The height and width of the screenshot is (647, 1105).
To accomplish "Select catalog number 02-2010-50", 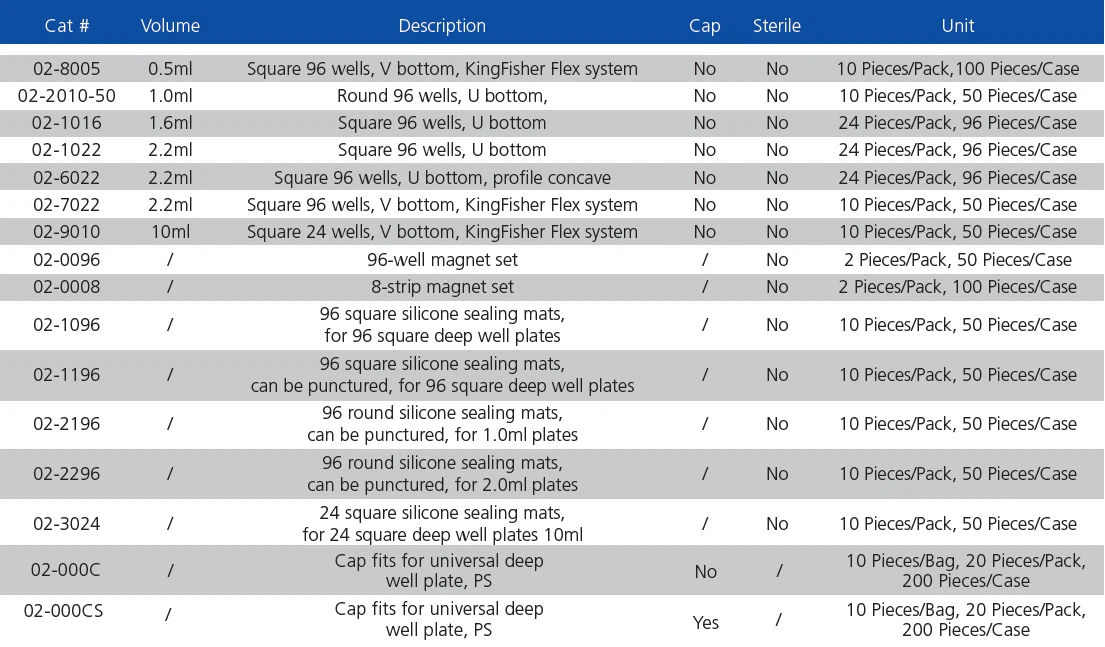I will tap(66, 96).
